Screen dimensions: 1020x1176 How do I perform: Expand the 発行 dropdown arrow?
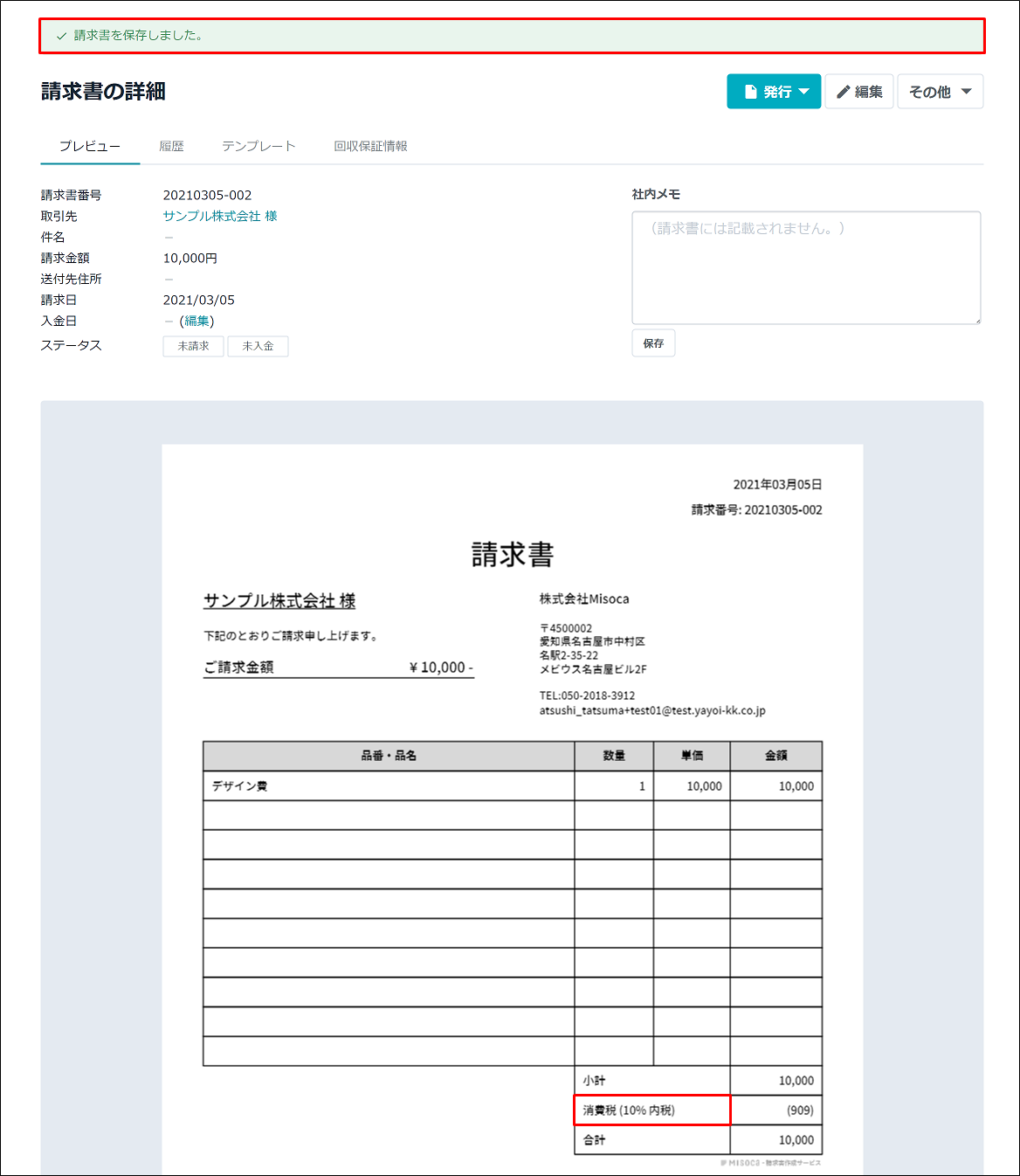(804, 92)
